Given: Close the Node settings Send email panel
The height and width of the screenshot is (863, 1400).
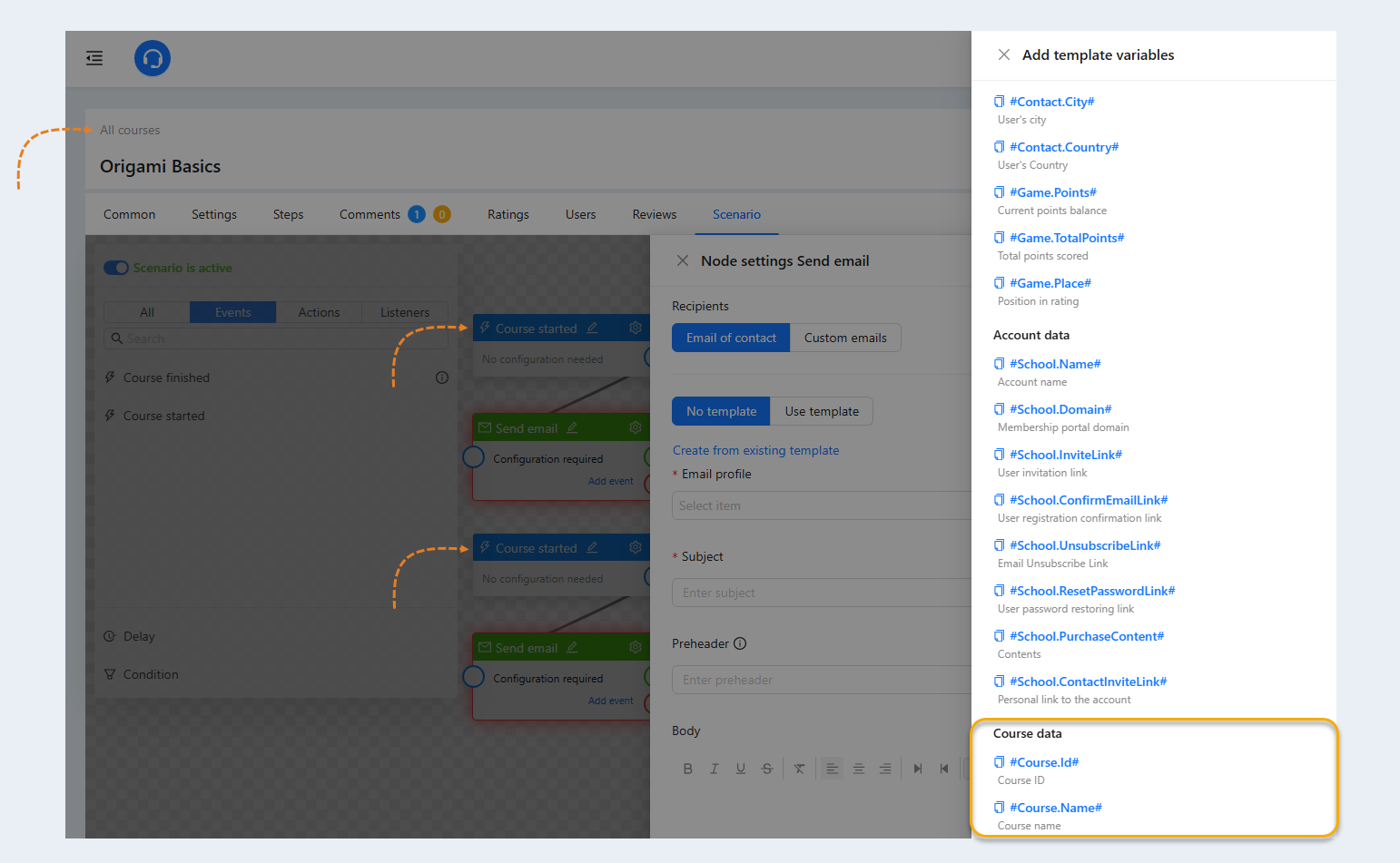Looking at the screenshot, I should tap(683, 260).
